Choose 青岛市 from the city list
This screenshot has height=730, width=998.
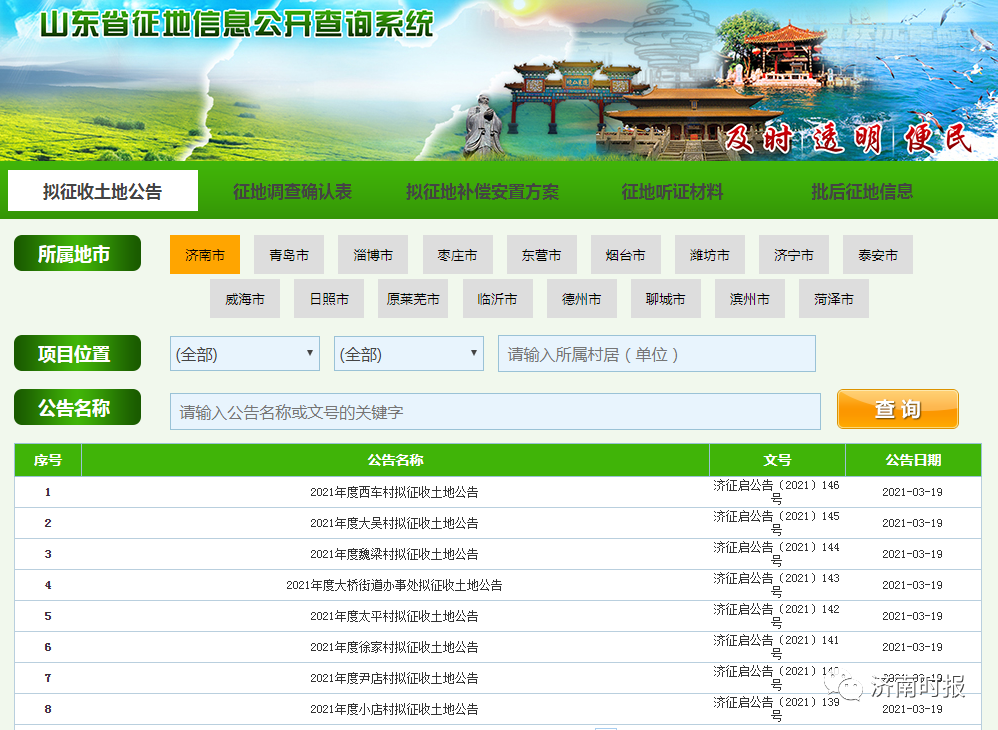point(289,255)
